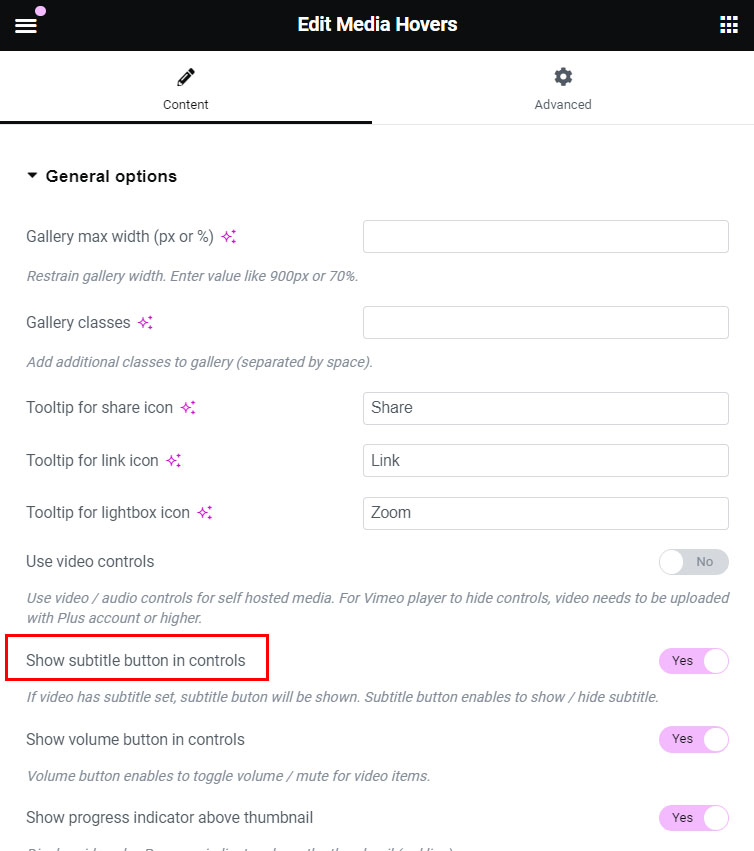The width and height of the screenshot is (754, 851).
Task: Click AI sparkle beside Tooltip for link icon
Action: [x=173, y=461]
